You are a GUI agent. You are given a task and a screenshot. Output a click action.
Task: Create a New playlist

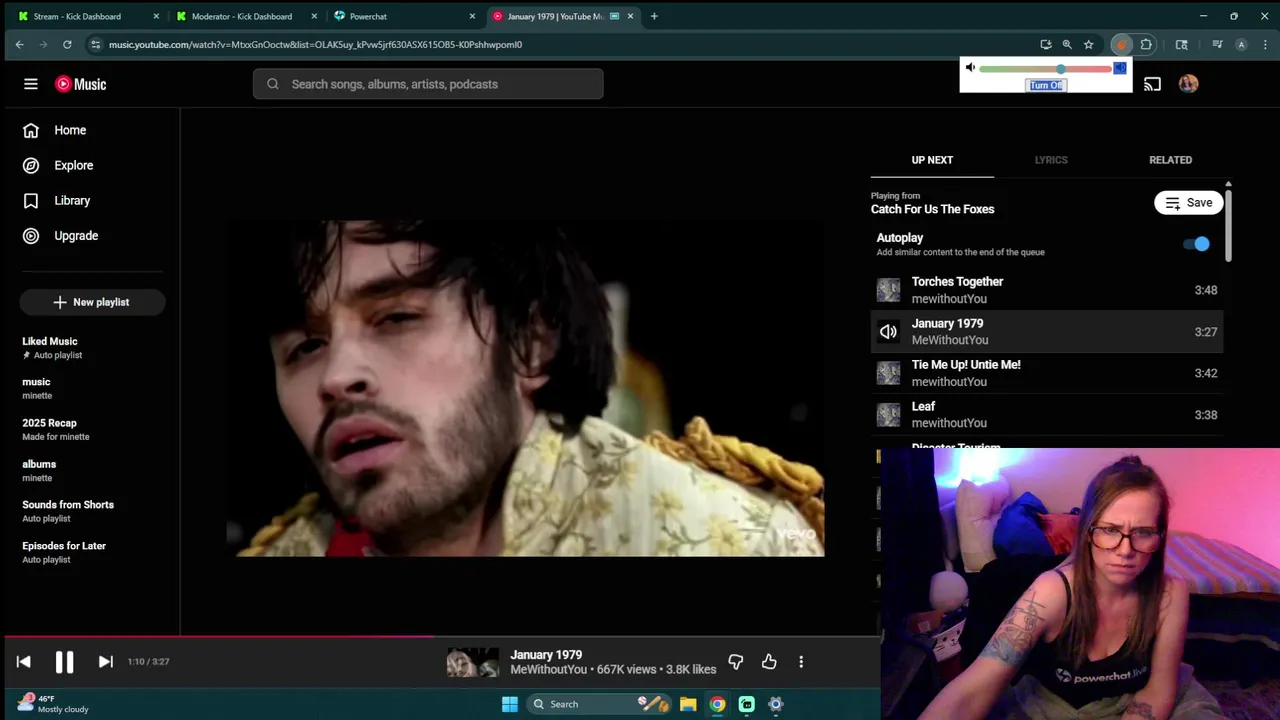click(x=92, y=302)
